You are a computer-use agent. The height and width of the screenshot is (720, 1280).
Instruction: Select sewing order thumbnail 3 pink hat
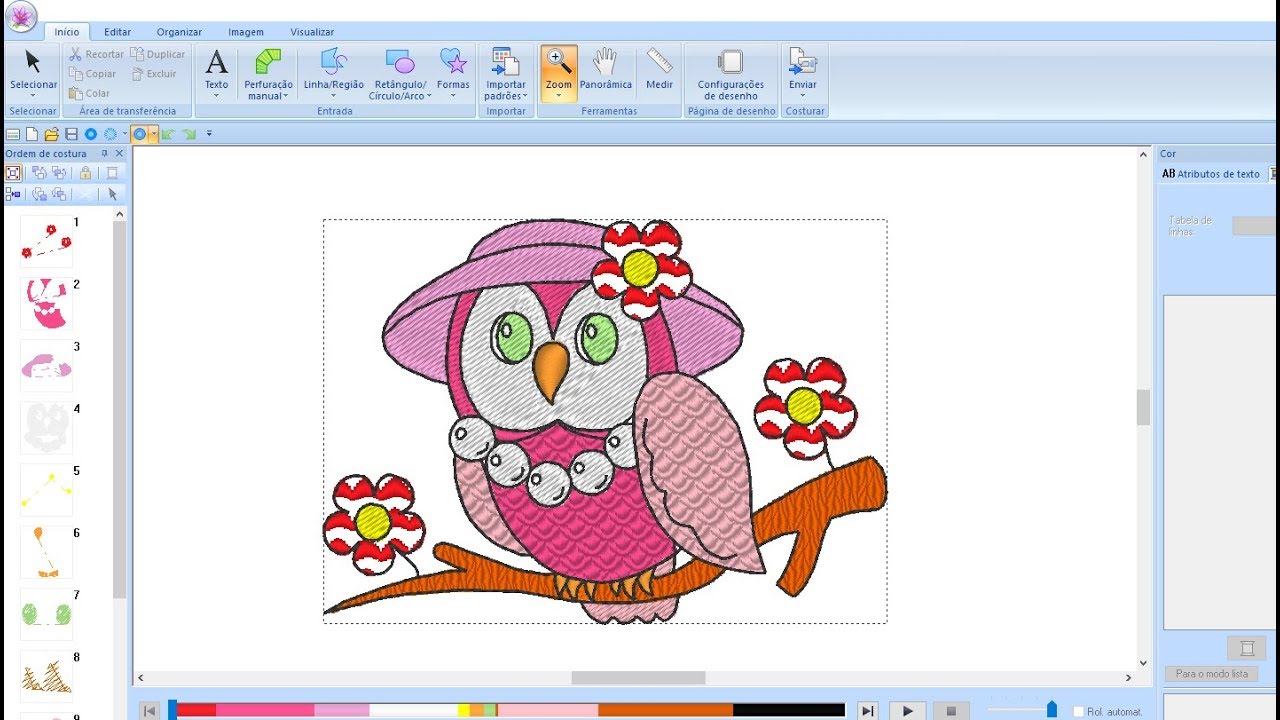46,366
